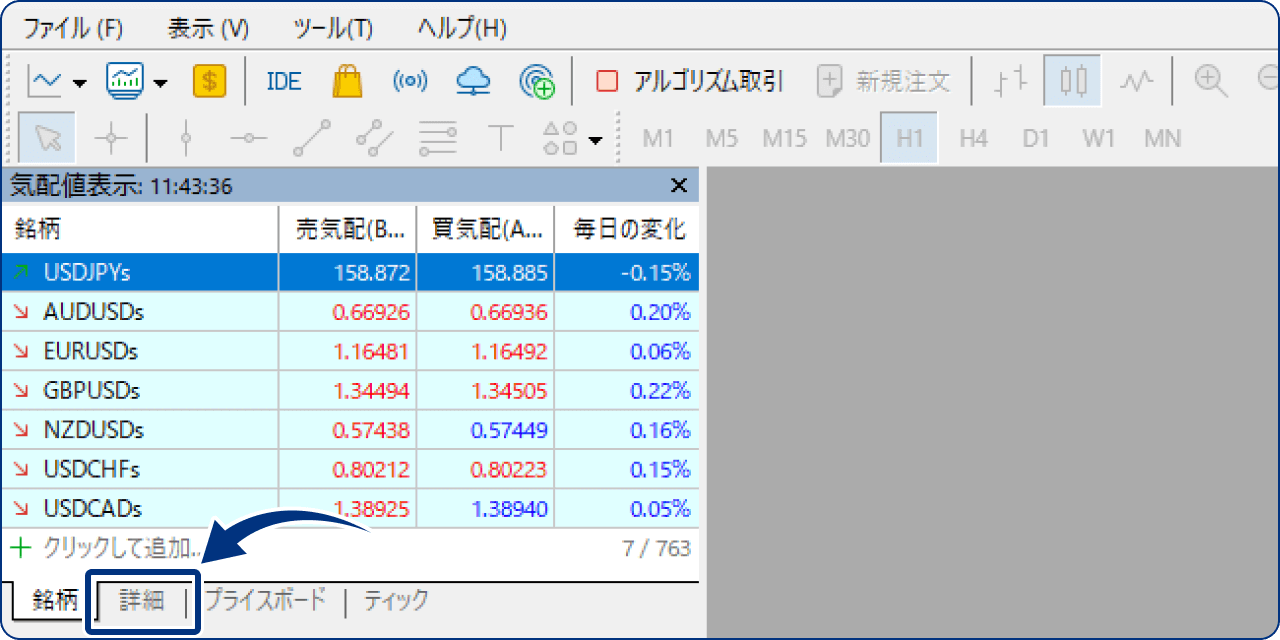The width and height of the screenshot is (1280, 640).
Task: Switch chart to candlestick display
Action: (1071, 80)
